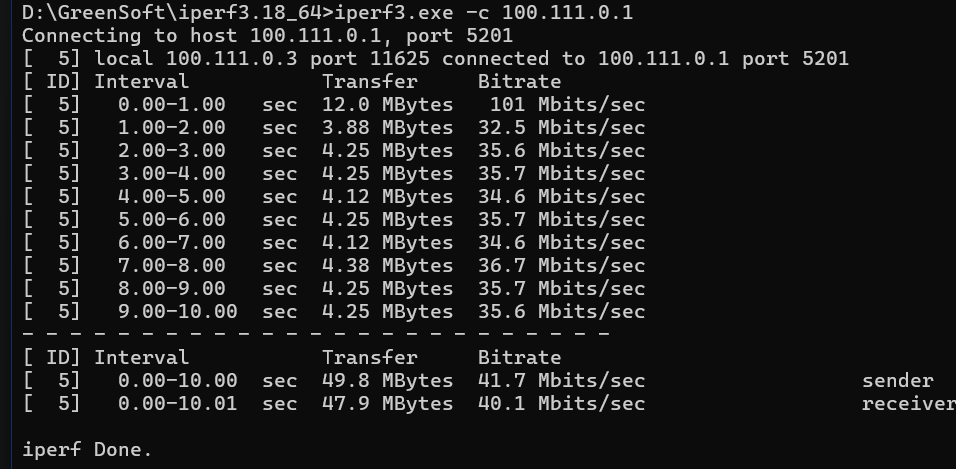Click the "iperf Done." message
956x469 pixels.
[x=87, y=449]
